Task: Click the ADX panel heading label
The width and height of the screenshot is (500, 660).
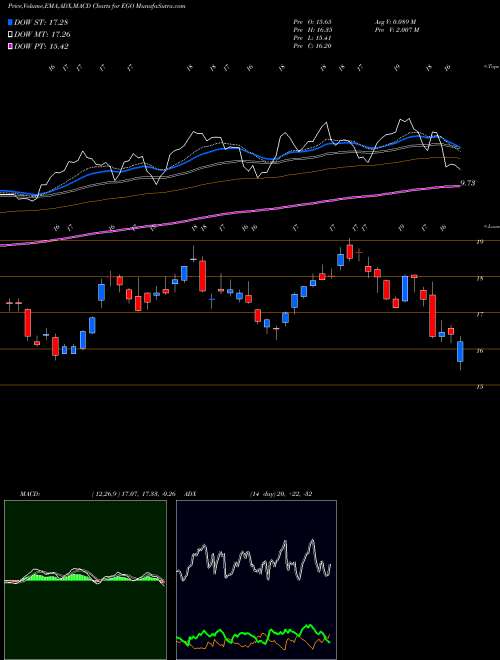Action: [x=190, y=493]
